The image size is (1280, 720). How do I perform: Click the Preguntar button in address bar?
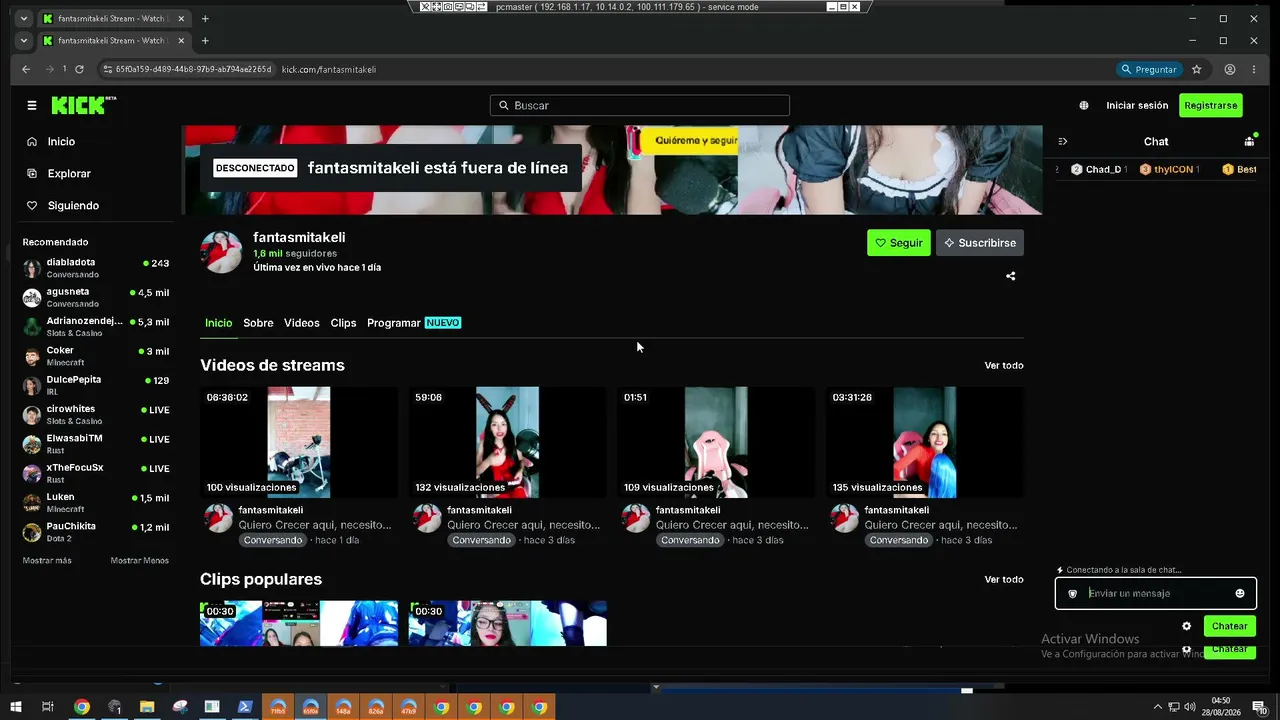[x=1148, y=69]
